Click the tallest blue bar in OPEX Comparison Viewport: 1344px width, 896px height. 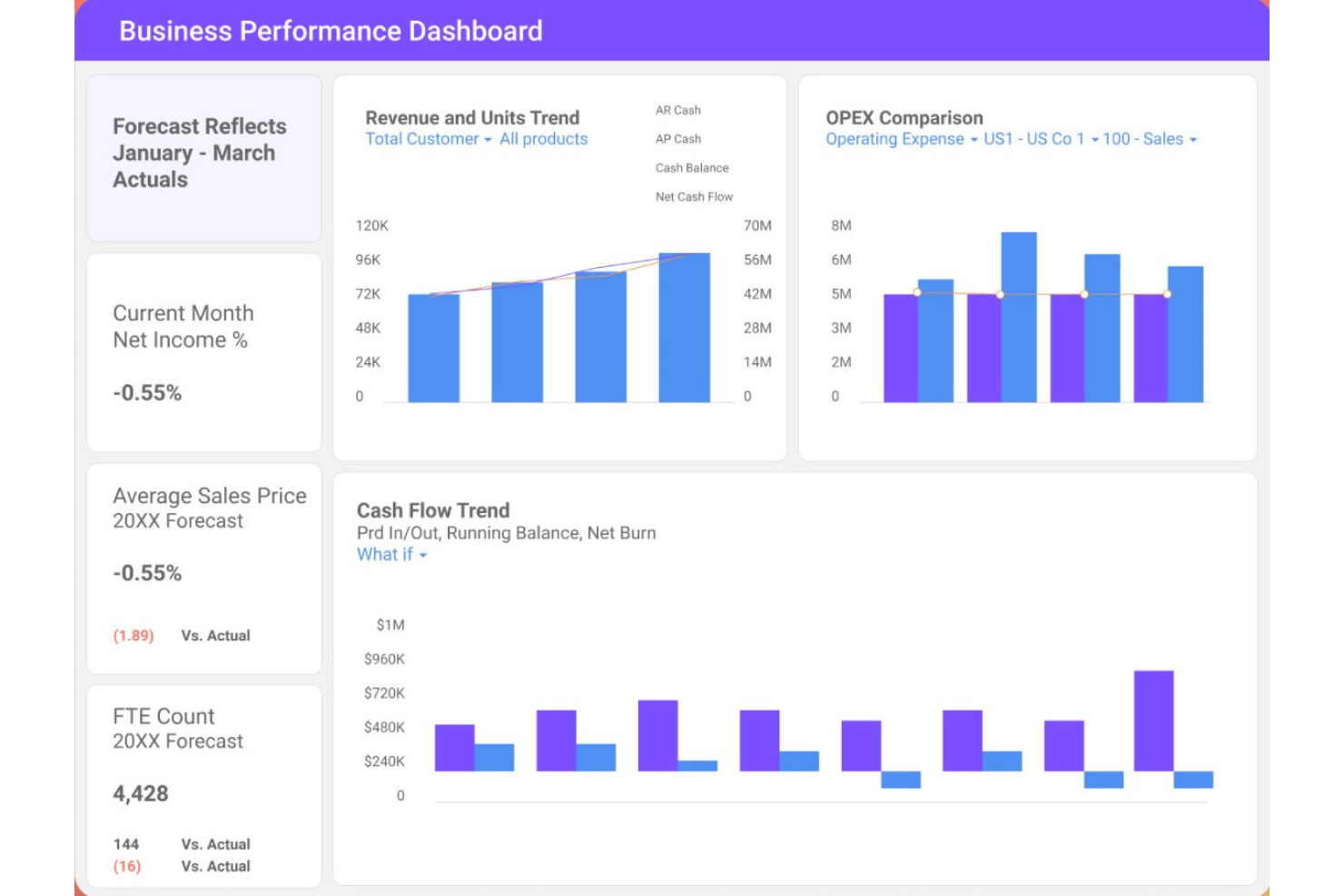[1019, 317]
